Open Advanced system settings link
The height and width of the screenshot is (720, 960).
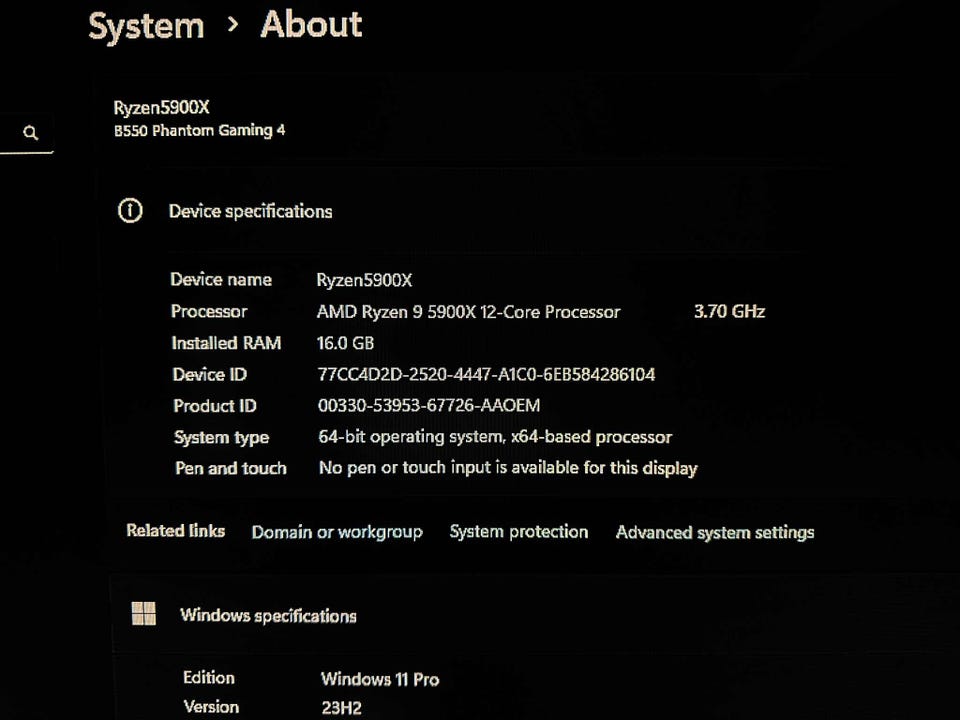pos(714,533)
